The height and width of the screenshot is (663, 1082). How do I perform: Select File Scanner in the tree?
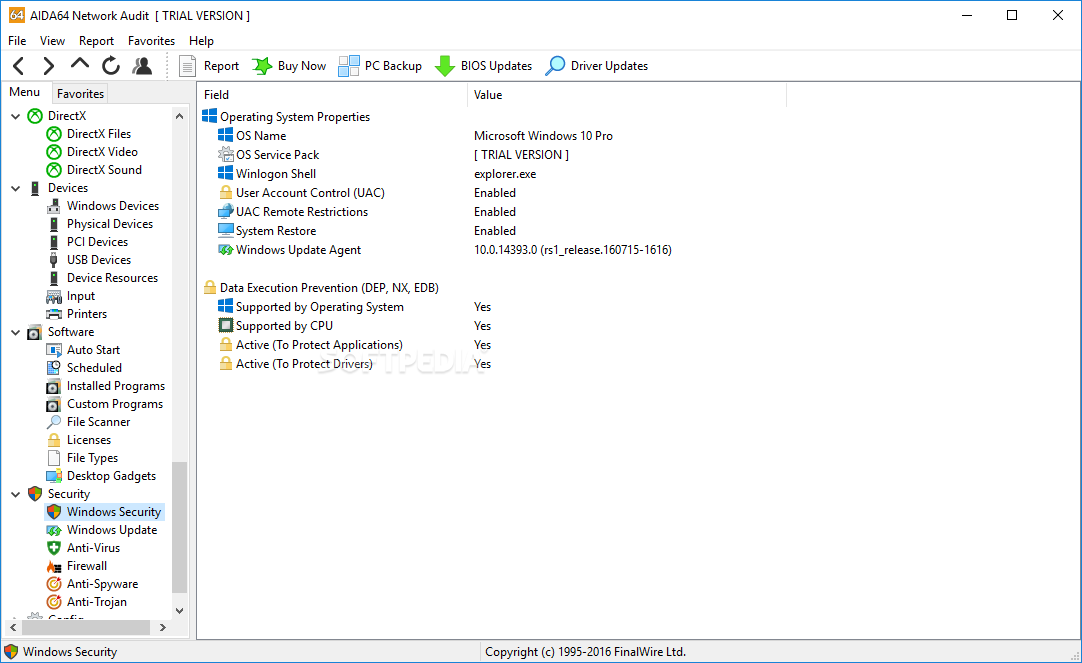pyautogui.click(x=88, y=422)
